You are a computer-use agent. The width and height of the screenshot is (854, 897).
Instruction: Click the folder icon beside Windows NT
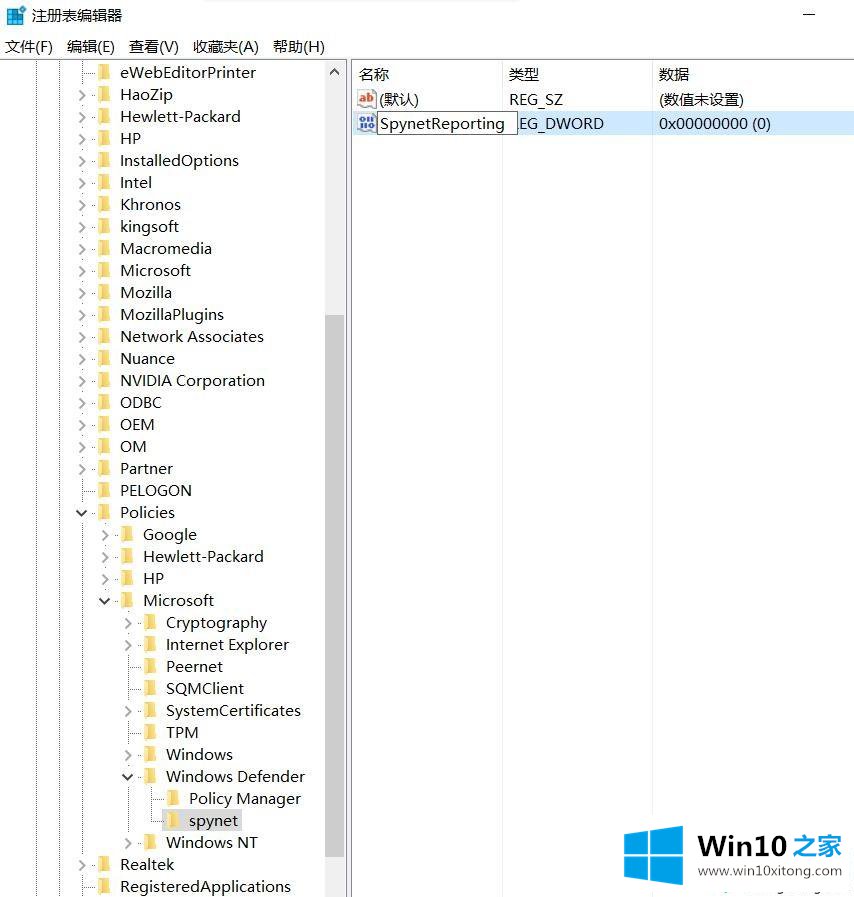pos(150,842)
